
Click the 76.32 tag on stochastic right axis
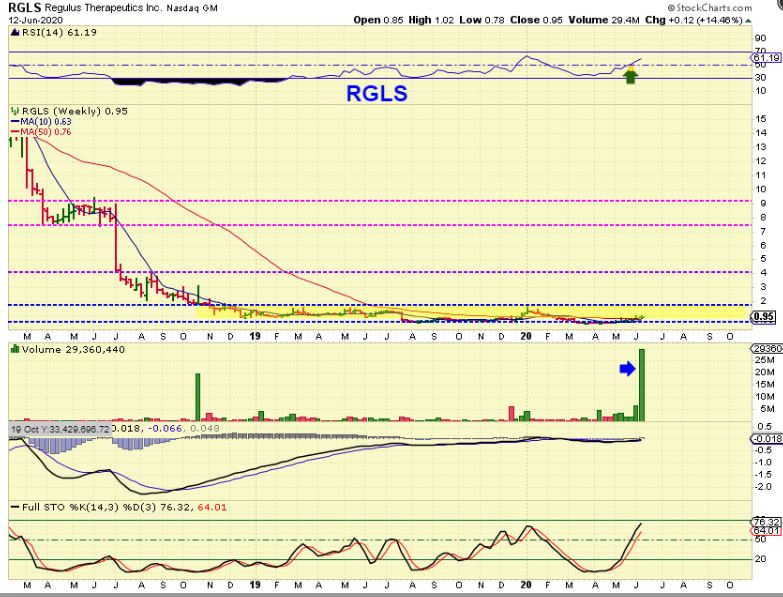click(767, 522)
